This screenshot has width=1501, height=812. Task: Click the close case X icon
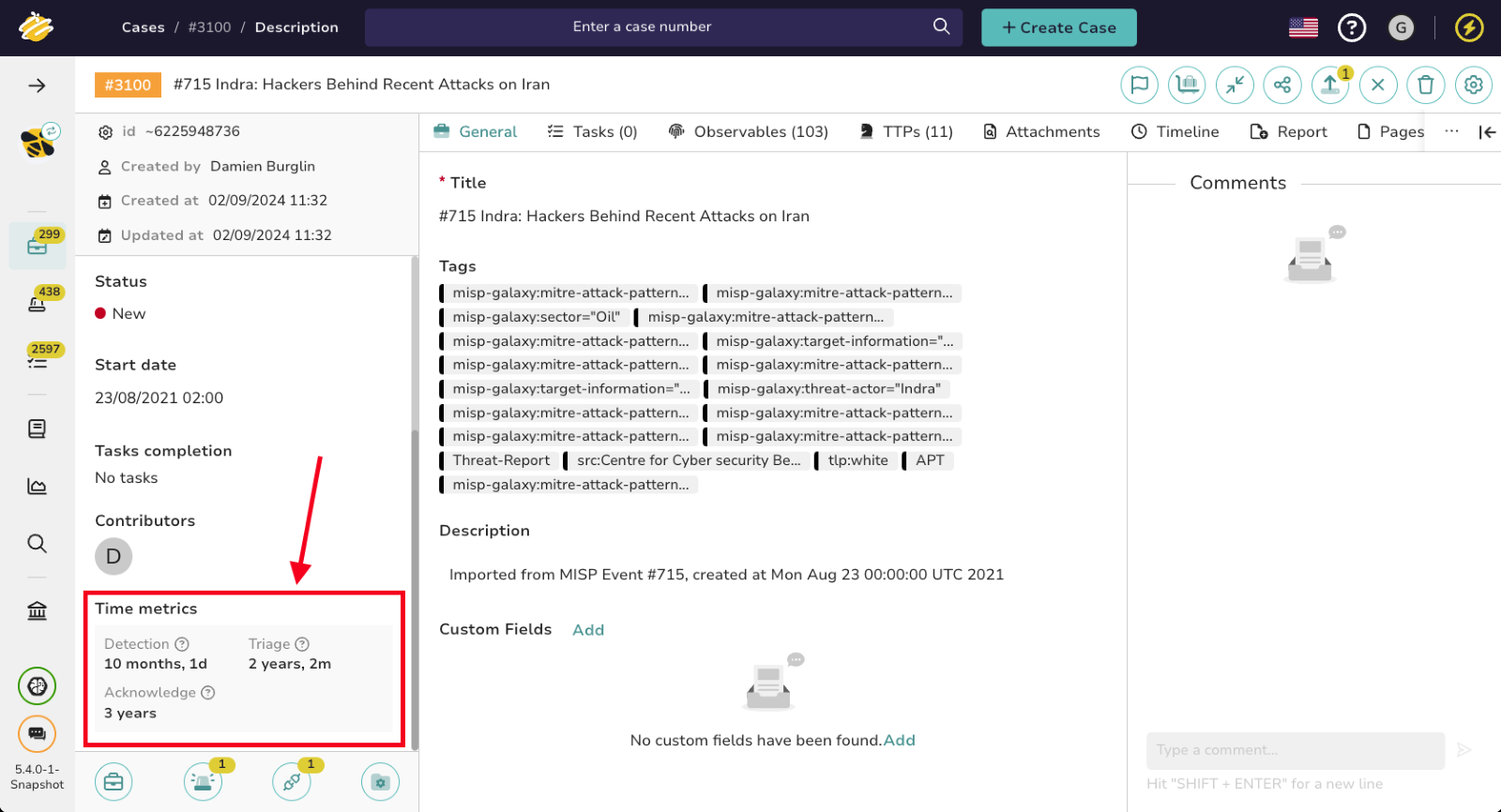click(x=1377, y=85)
